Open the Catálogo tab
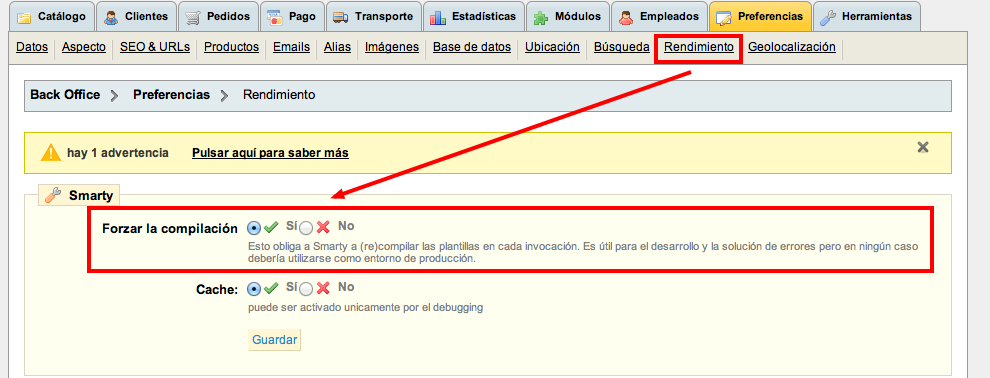The height and width of the screenshot is (378, 990). pos(52,16)
